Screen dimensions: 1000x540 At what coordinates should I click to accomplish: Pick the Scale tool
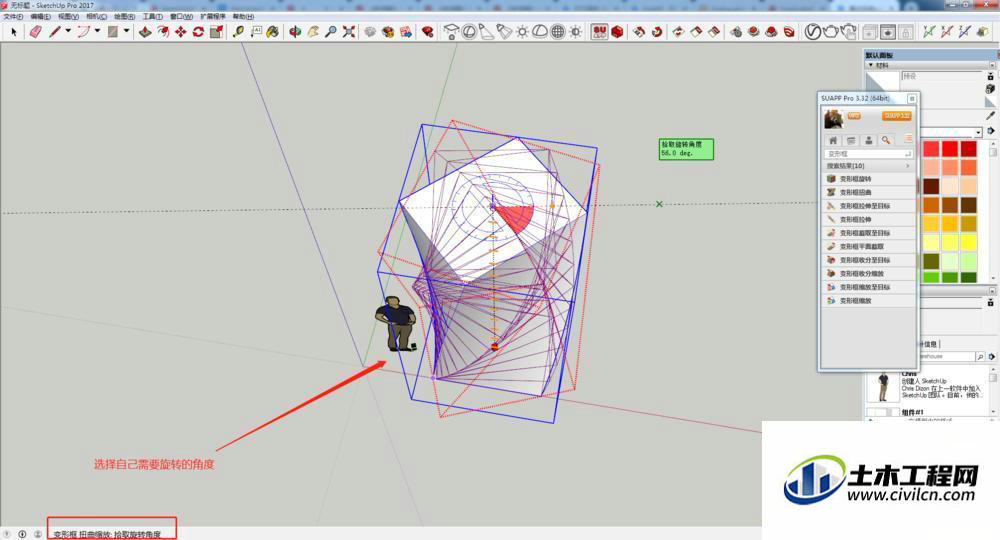pyautogui.click(x=216, y=32)
